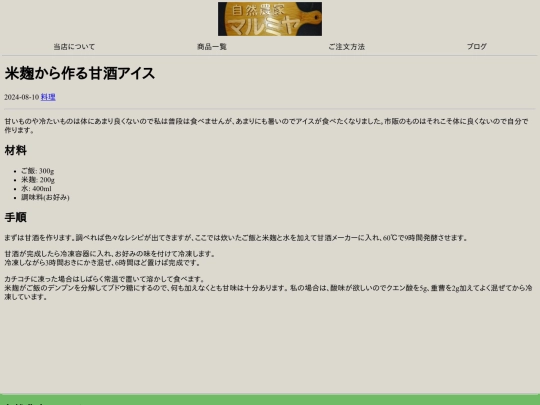Viewport: 540px width, 405px height.
Task: Click the title 米麹から作る甘酒アイス
Action: pyautogui.click(x=80, y=73)
